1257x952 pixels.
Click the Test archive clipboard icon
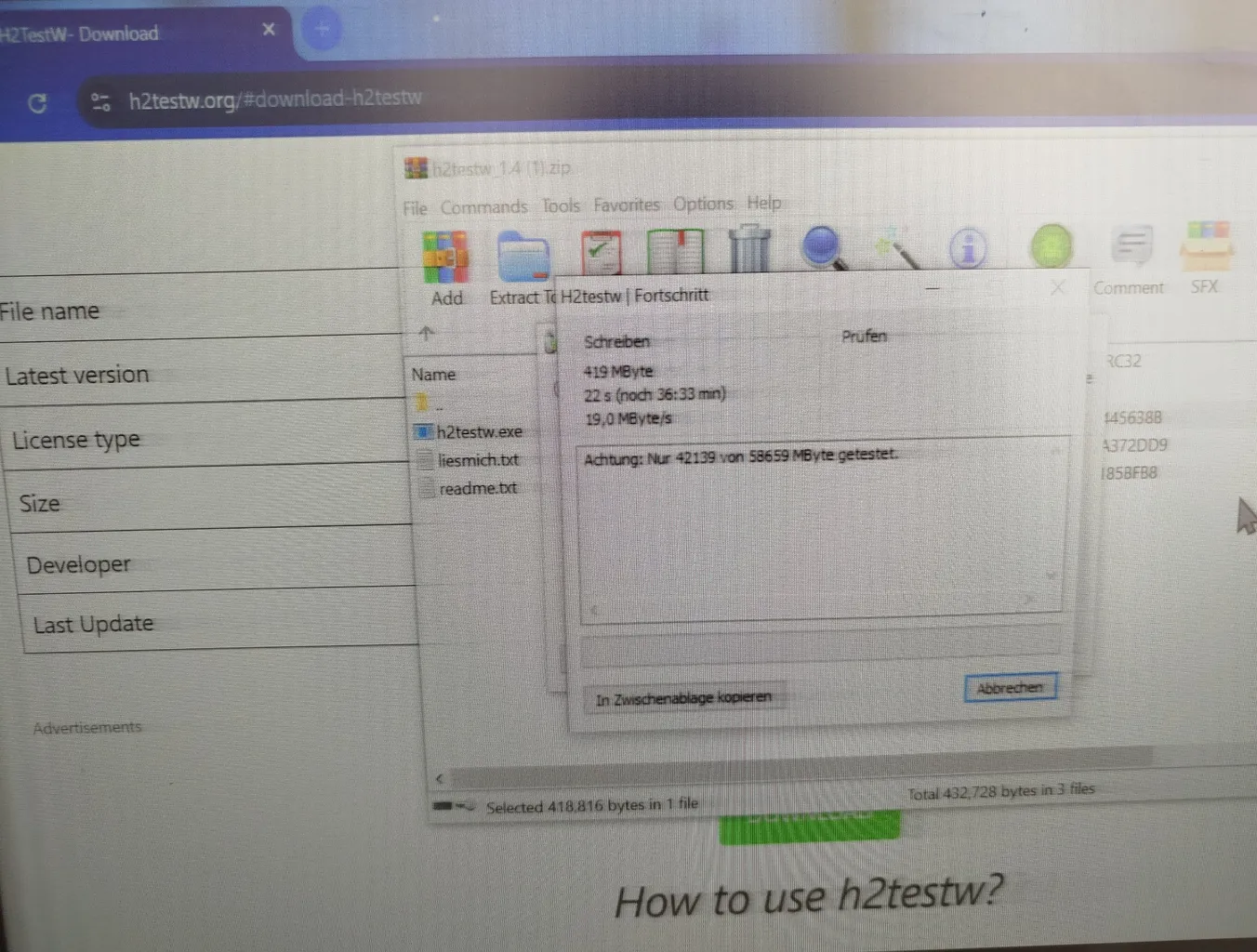[x=601, y=253]
